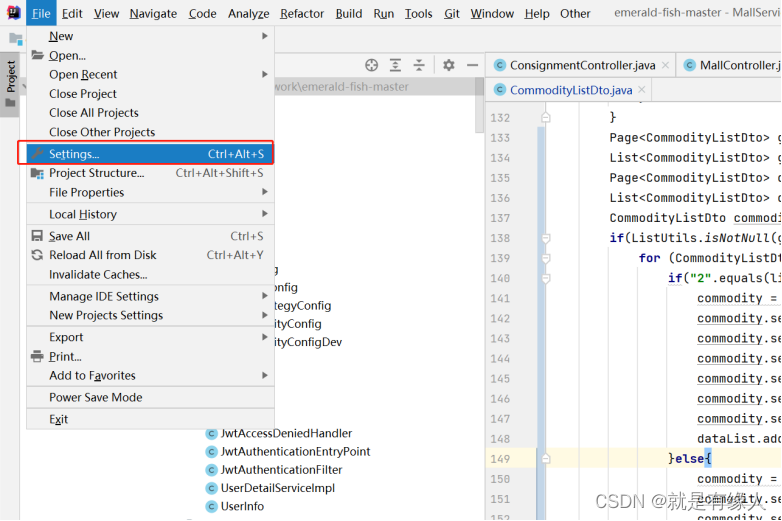This screenshot has height=521, width=782.
Task: Click the Collapse All icon in project toolbar
Action: click(x=419, y=65)
